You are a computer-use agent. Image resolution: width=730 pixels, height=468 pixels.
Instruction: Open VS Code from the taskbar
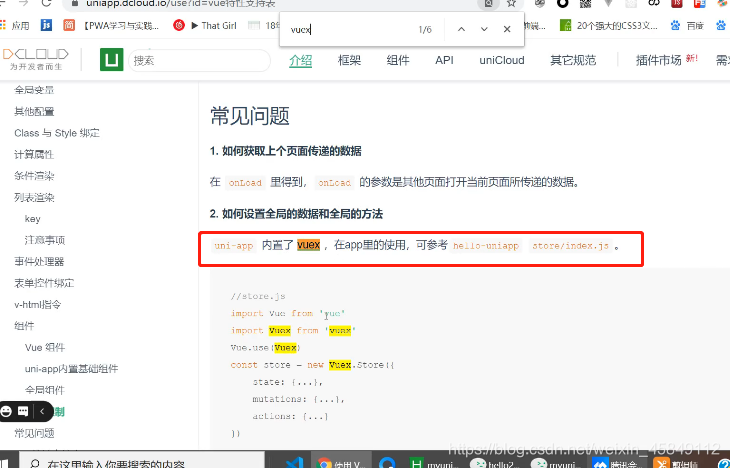coord(294,462)
